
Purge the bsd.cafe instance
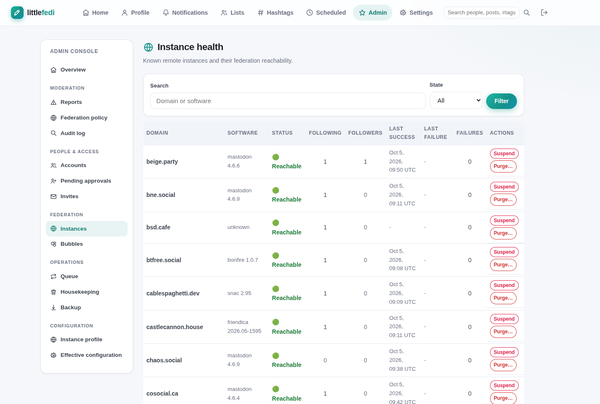[503, 233]
